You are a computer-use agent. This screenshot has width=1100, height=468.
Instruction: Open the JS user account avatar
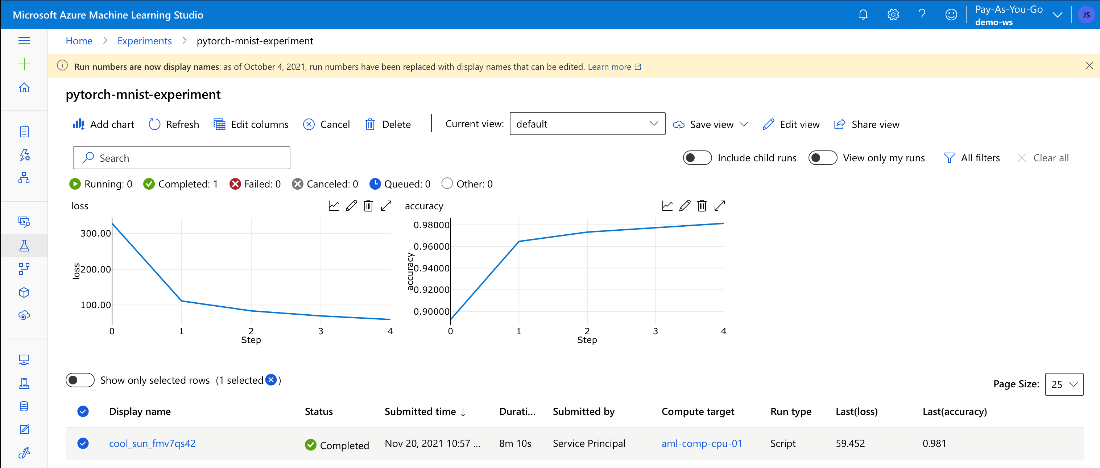coord(1086,15)
